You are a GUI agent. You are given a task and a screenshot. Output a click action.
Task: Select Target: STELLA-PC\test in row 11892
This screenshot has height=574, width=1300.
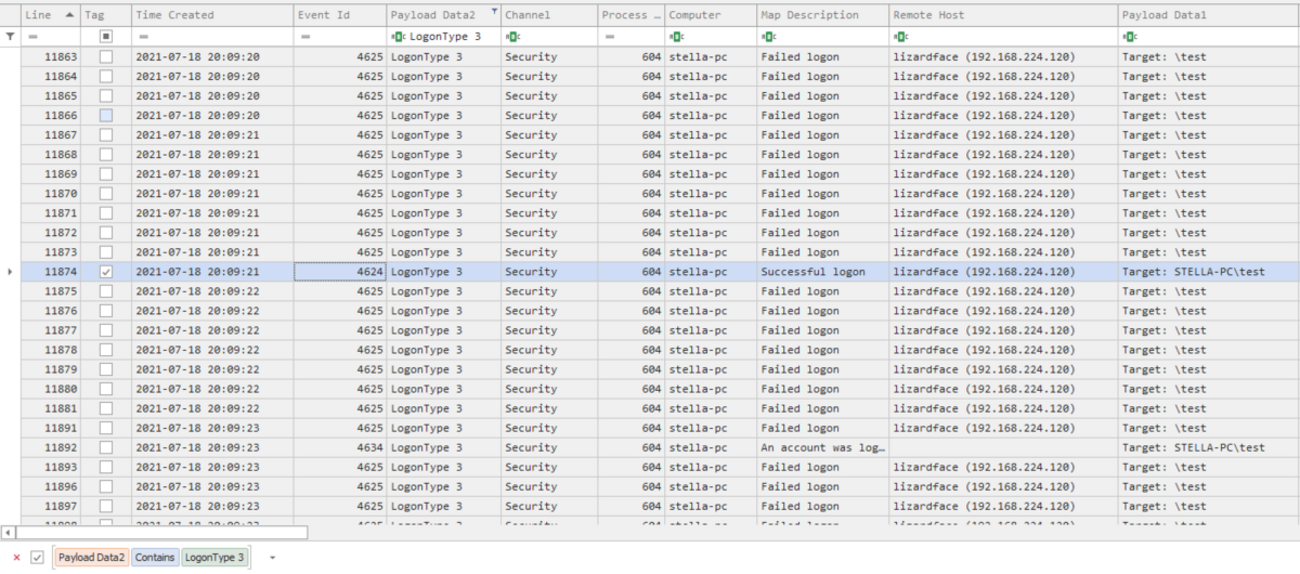(x=1208, y=448)
